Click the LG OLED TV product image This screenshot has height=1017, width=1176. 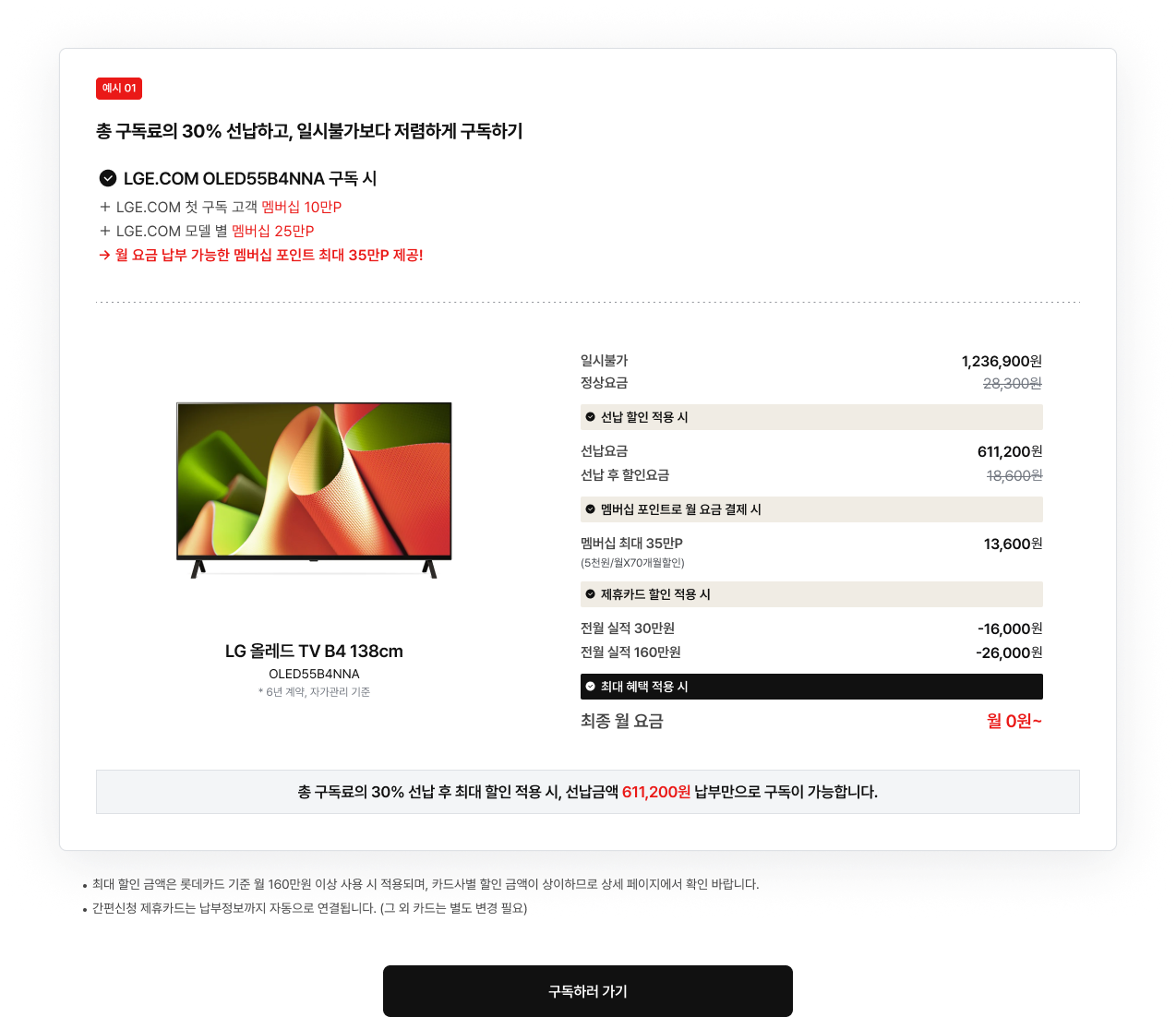tap(314, 490)
